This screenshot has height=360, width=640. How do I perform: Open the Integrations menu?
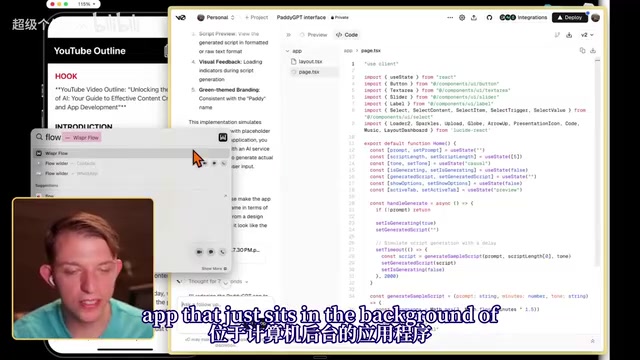click(523, 18)
